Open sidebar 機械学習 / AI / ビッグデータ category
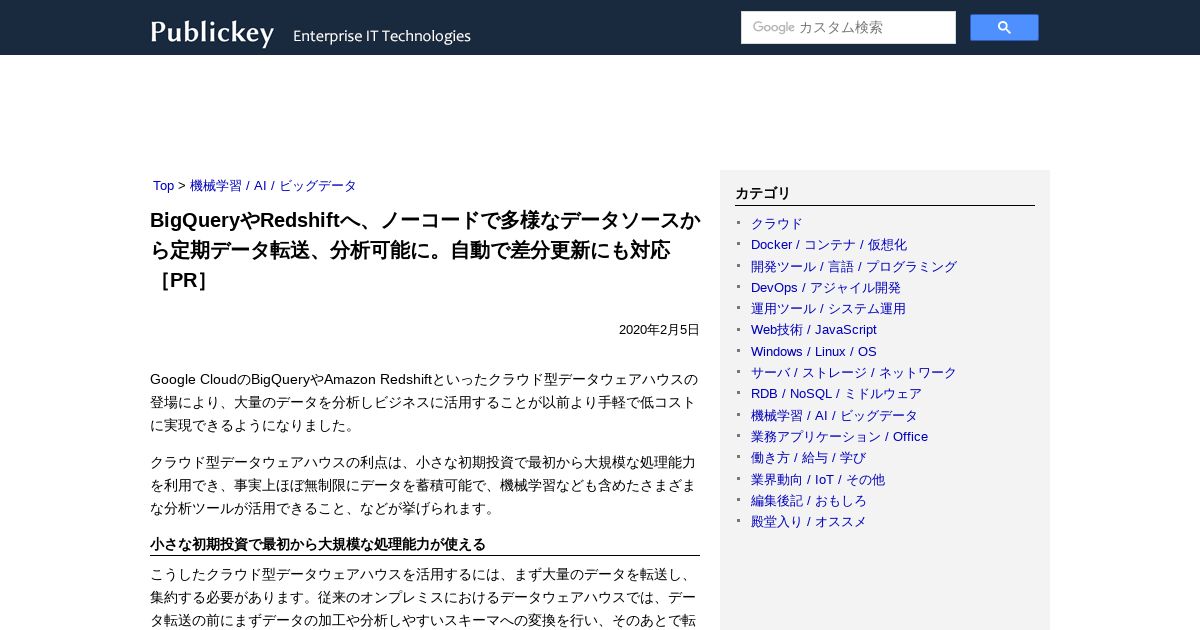Image resolution: width=1200 pixels, height=630 pixels. pos(834,416)
